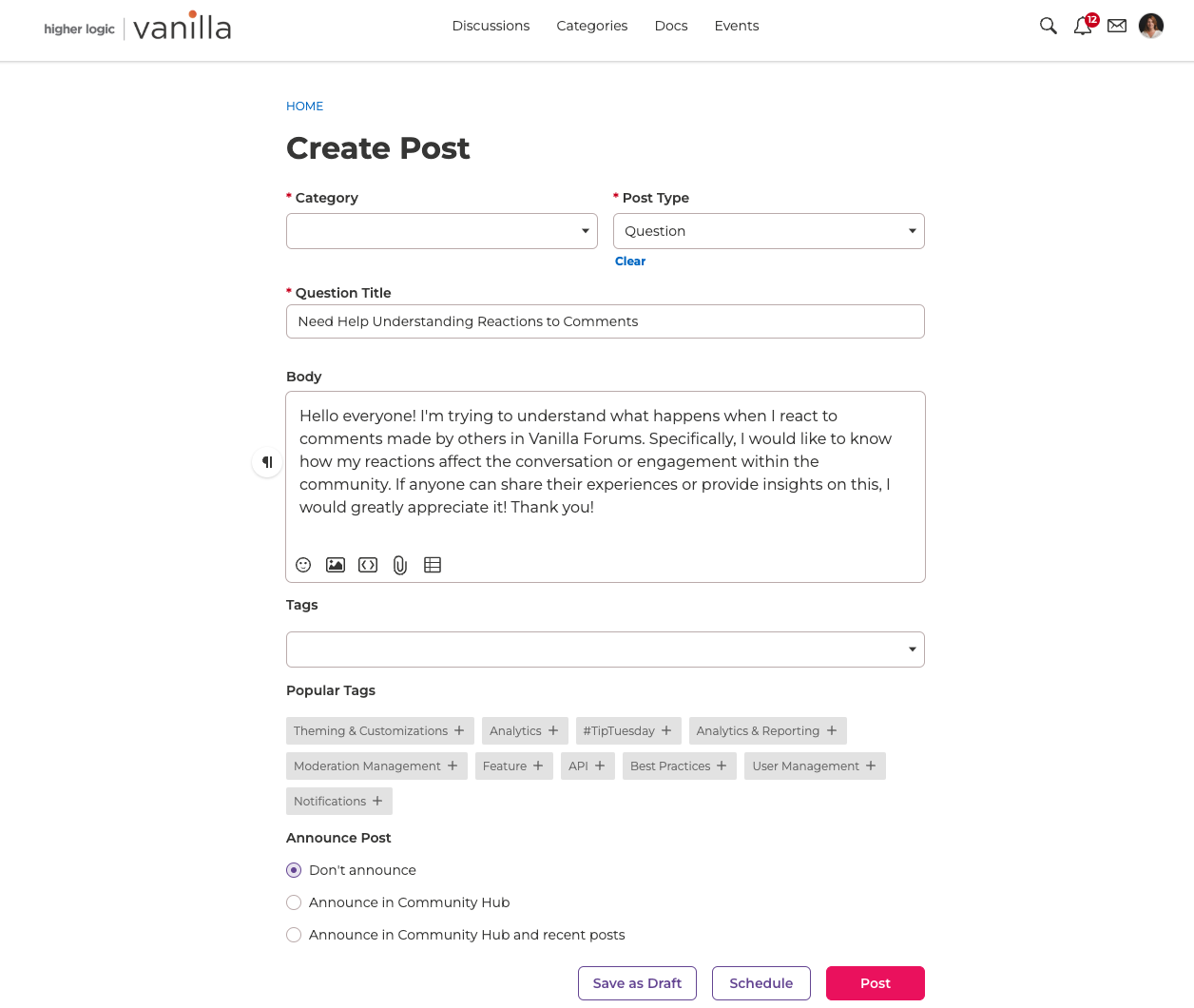Open the user profile avatar
Screen dimensions: 1194x1008
1151,26
